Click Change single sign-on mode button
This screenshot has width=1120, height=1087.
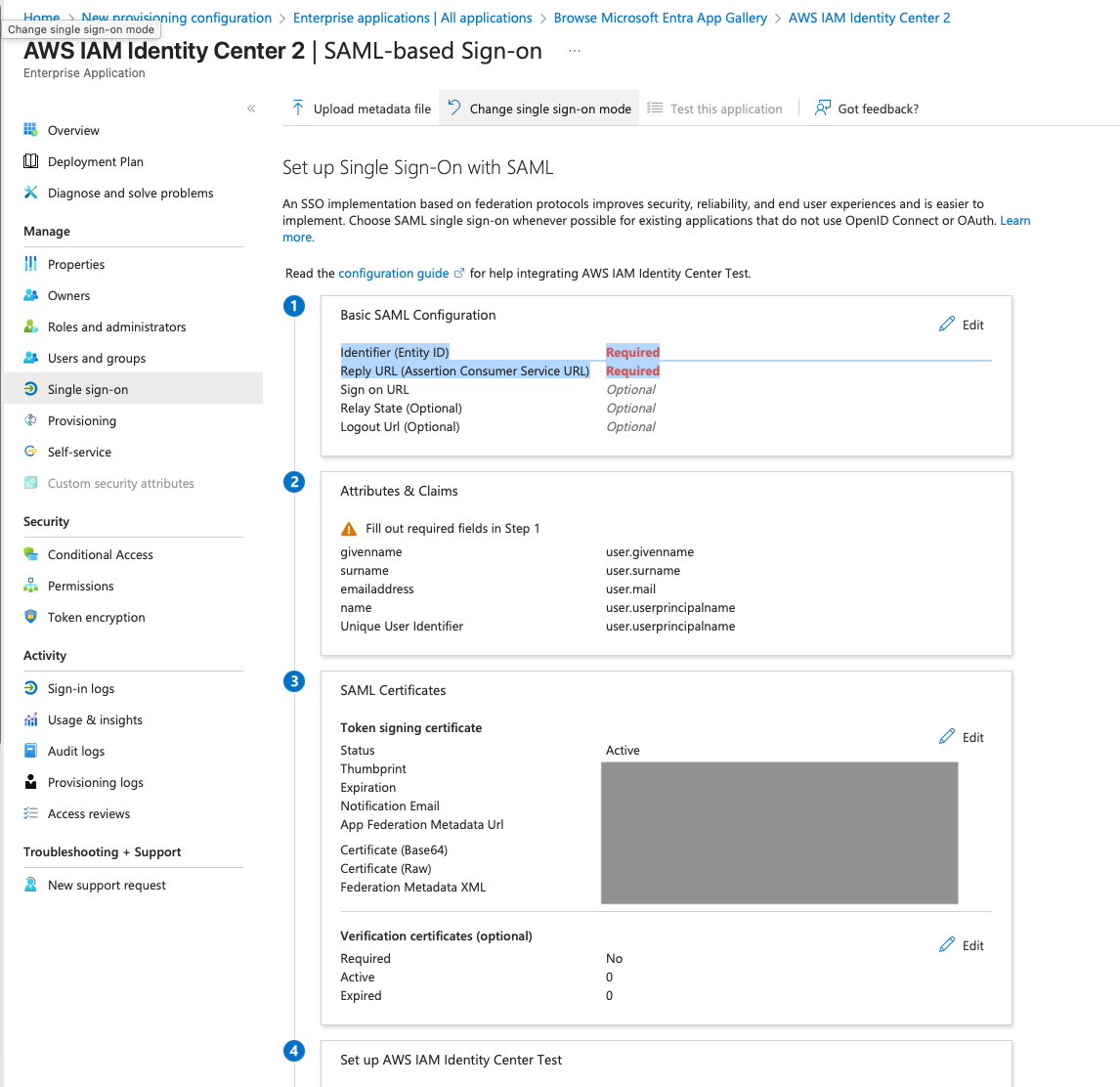point(539,109)
